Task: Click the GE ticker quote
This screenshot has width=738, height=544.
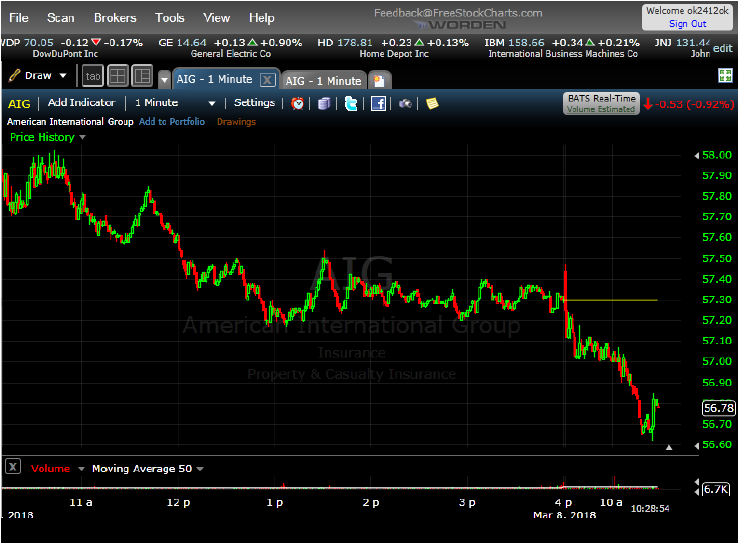Action: (x=230, y=48)
